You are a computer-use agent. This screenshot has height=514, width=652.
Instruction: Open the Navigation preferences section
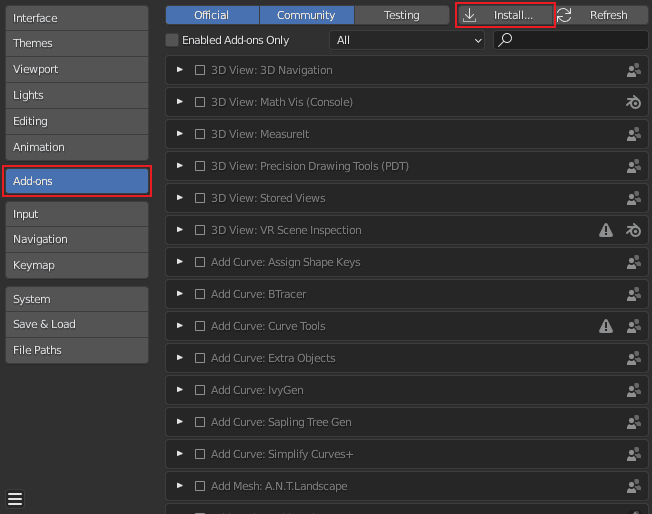(77, 240)
